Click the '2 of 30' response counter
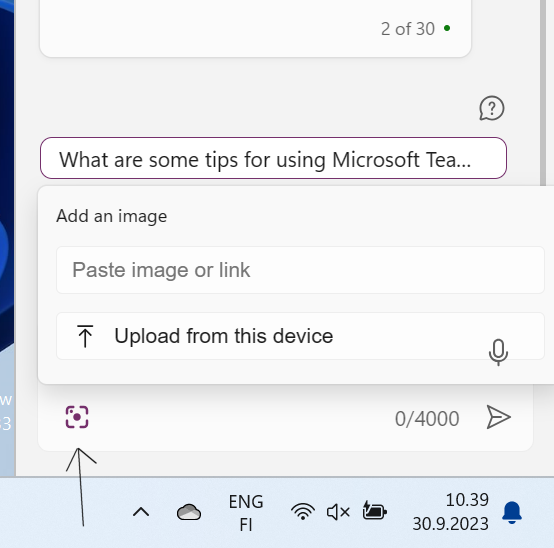554x548 pixels. [x=408, y=29]
